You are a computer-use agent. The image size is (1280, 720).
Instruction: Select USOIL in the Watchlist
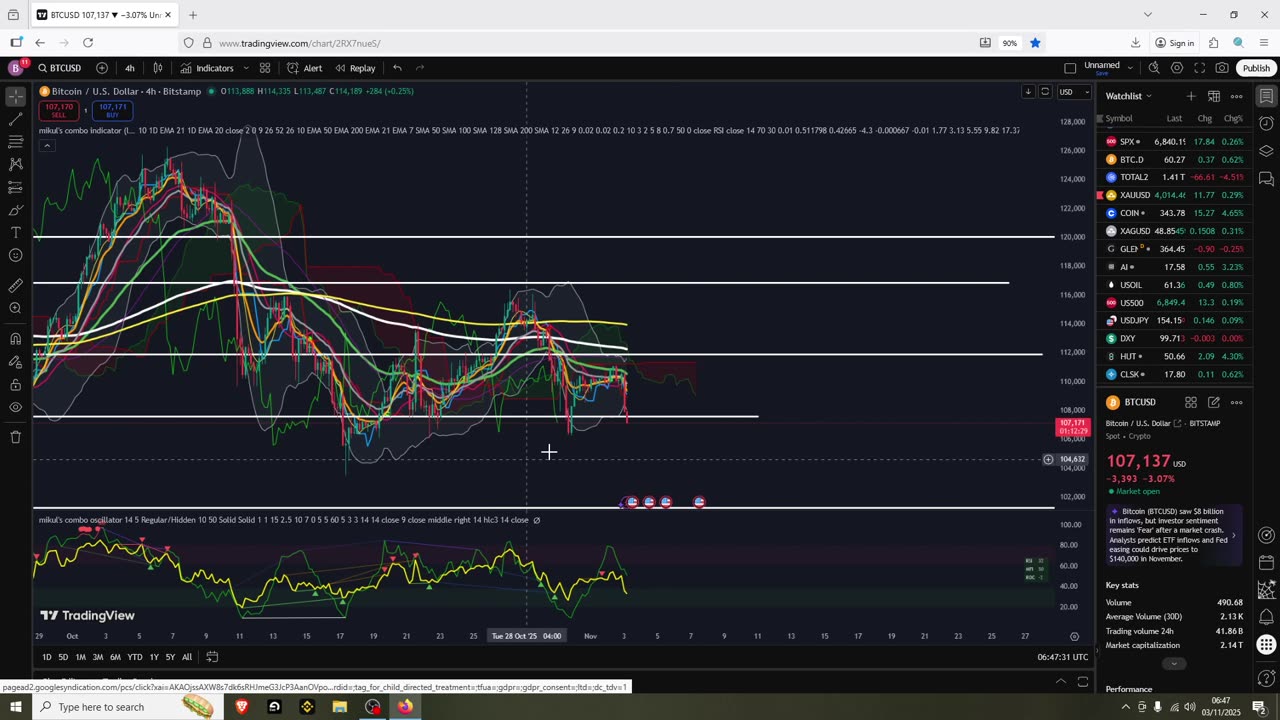click(x=1174, y=285)
